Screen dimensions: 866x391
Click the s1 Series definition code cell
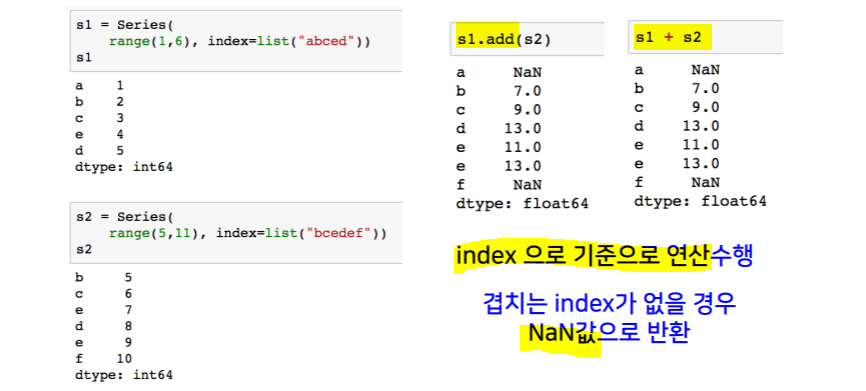pyautogui.click(x=236, y=41)
